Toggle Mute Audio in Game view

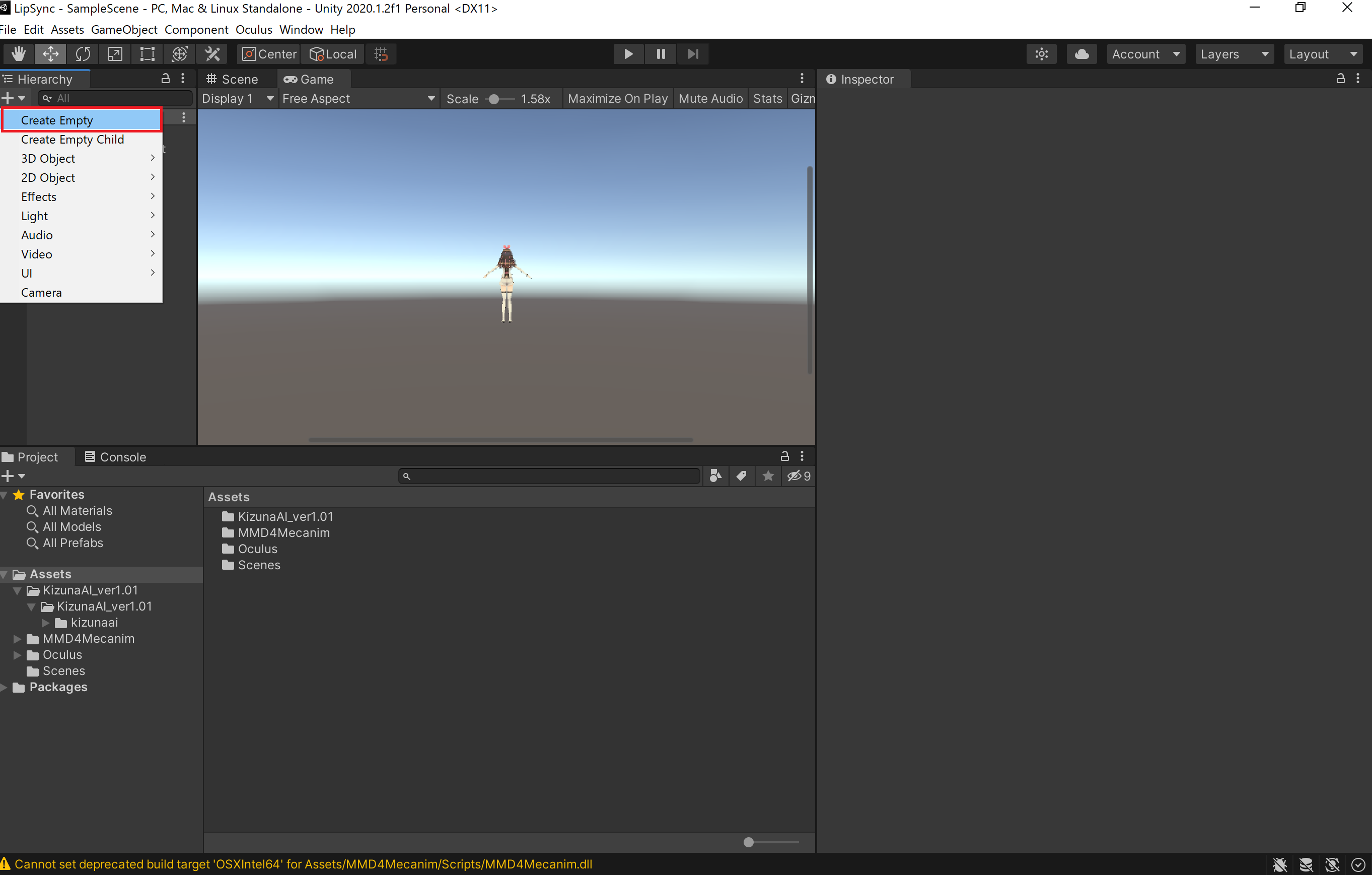(x=710, y=99)
